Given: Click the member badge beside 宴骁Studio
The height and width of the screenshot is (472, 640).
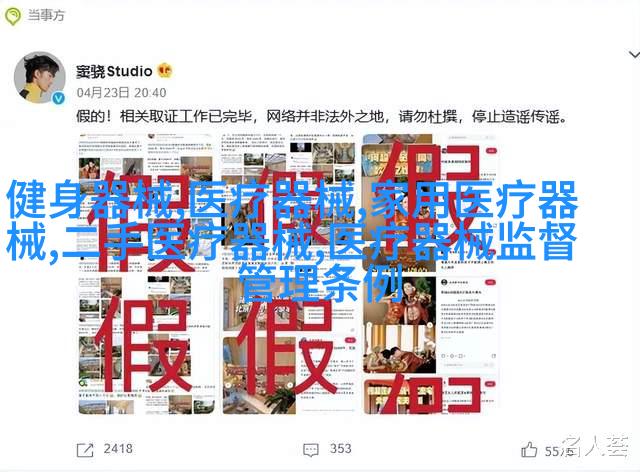Looking at the screenshot, I should click(165, 71).
